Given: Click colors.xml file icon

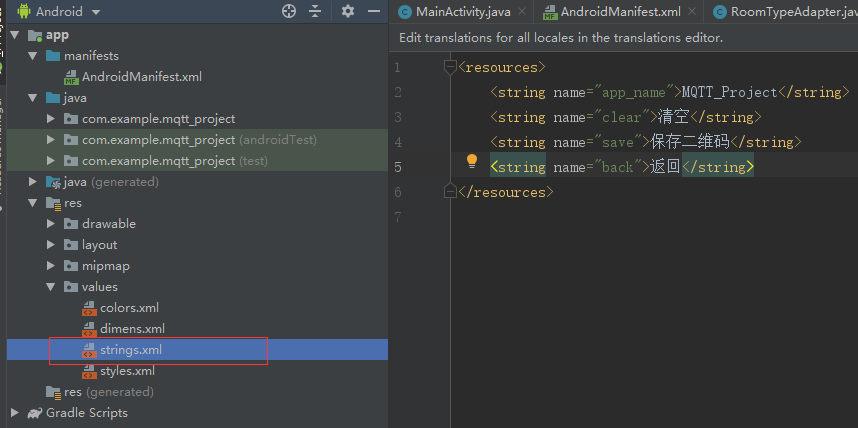Looking at the screenshot, I should (89, 308).
